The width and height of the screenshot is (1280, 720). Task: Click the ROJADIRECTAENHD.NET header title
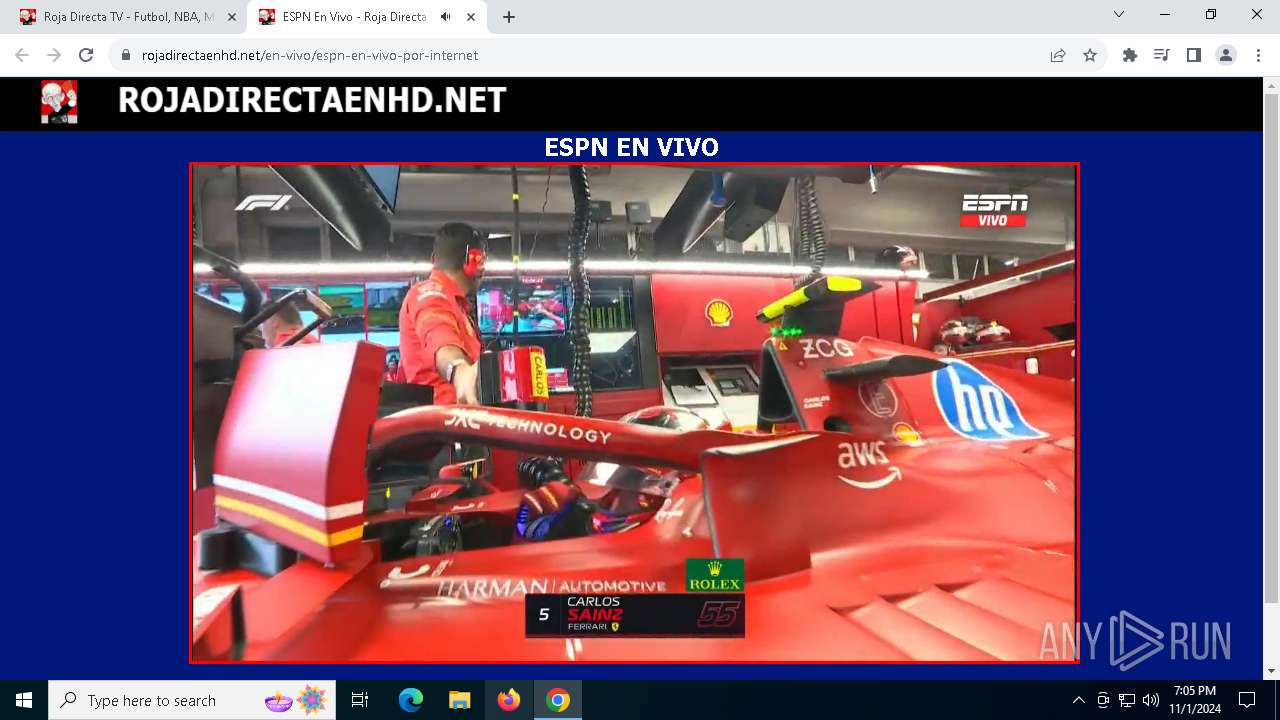coord(312,100)
